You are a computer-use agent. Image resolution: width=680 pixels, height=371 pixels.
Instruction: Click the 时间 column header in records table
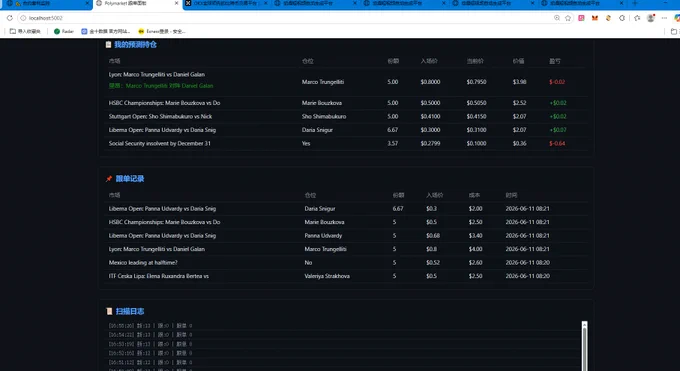[511, 195]
